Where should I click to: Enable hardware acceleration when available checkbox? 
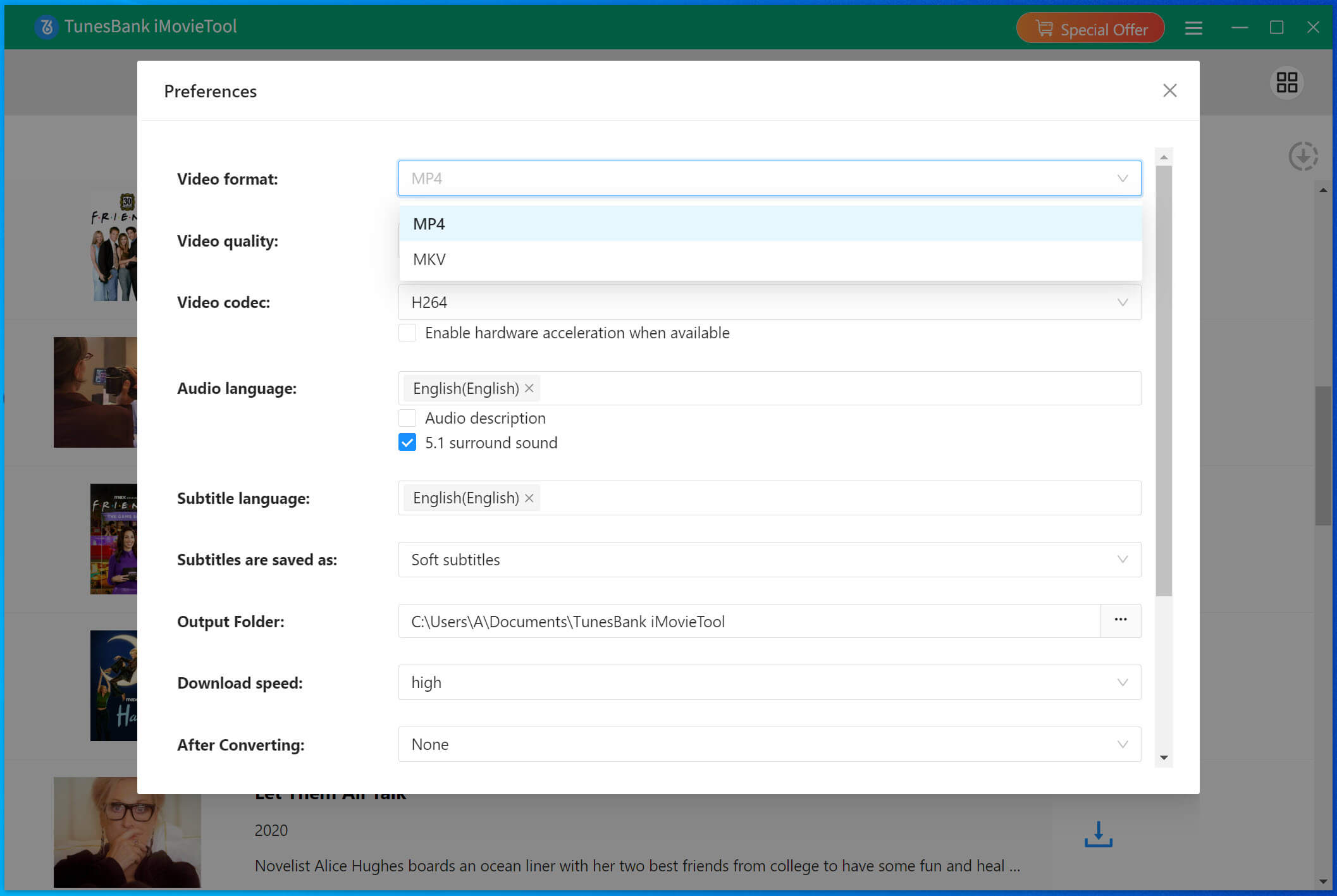click(x=407, y=333)
